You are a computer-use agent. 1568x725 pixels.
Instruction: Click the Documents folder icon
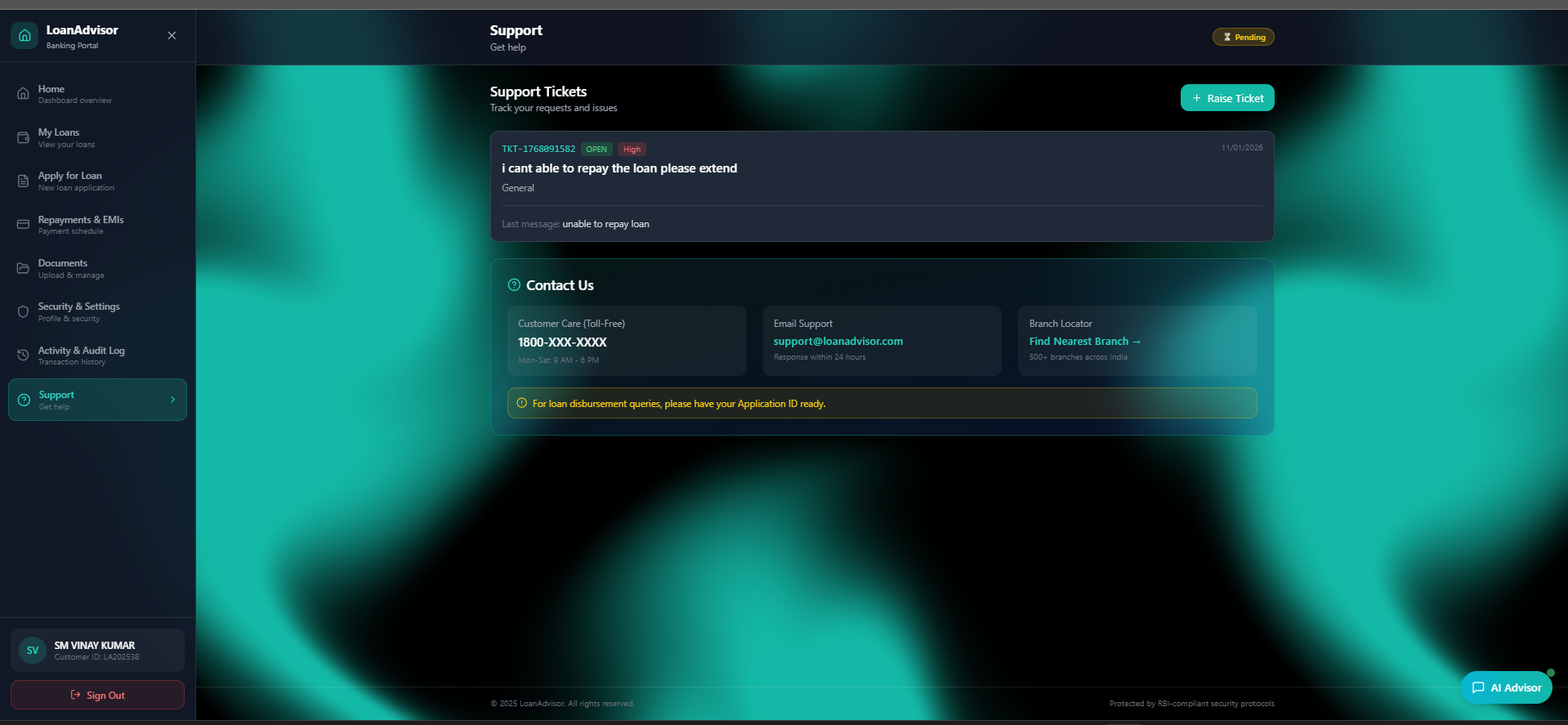[x=23, y=268]
